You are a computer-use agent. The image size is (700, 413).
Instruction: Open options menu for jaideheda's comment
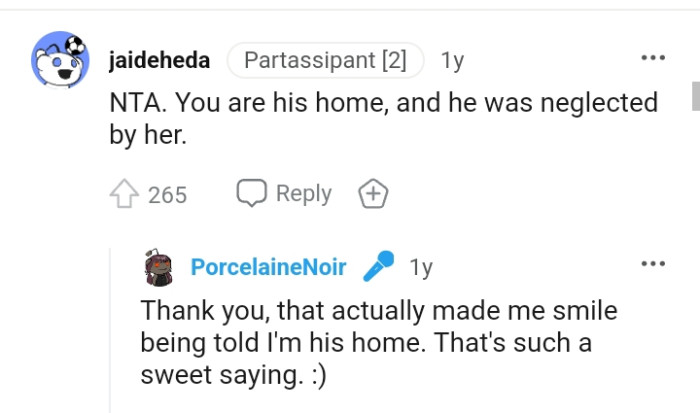pos(653,58)
